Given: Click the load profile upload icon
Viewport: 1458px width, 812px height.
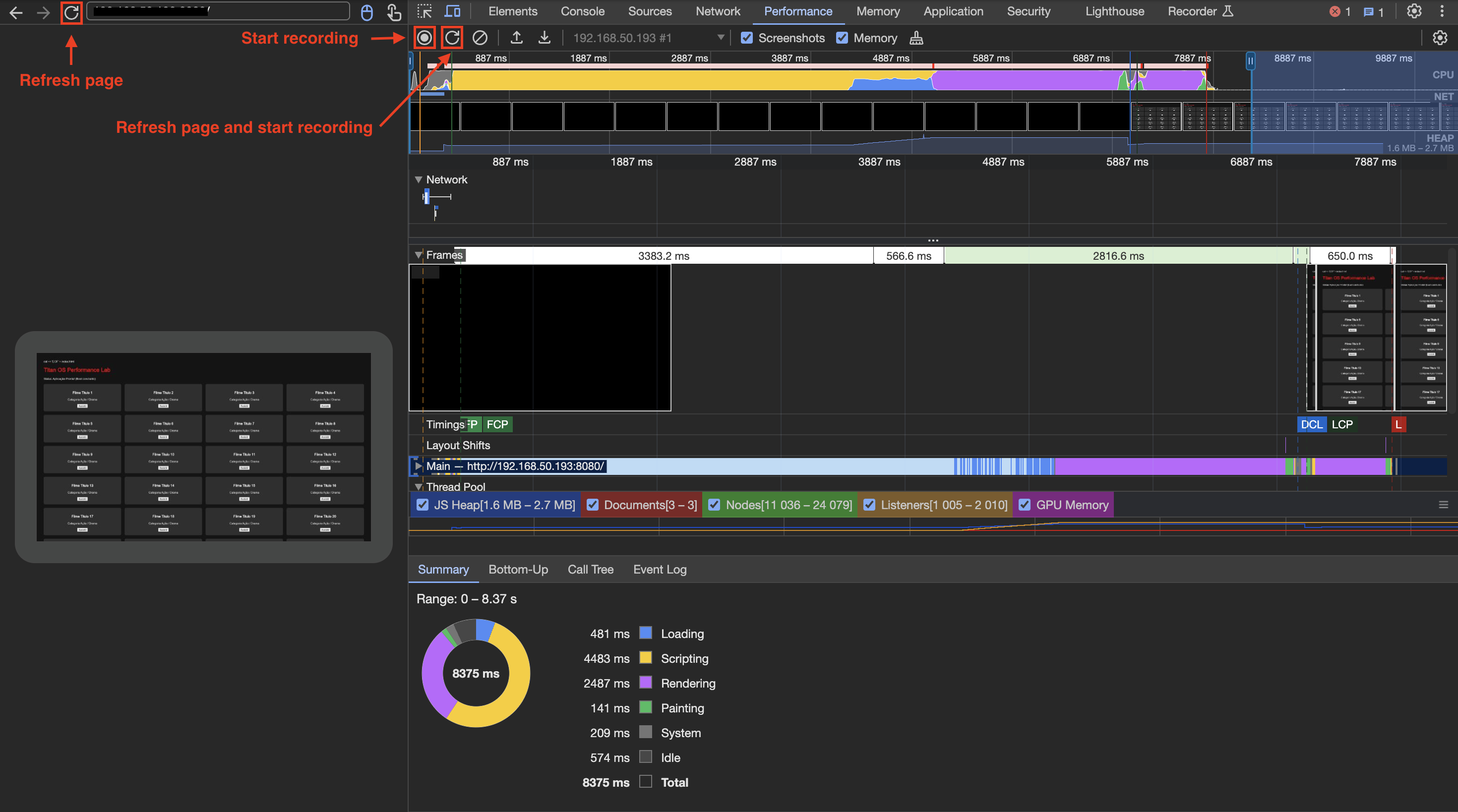Looking at the screenshot, I should point(516,38).
